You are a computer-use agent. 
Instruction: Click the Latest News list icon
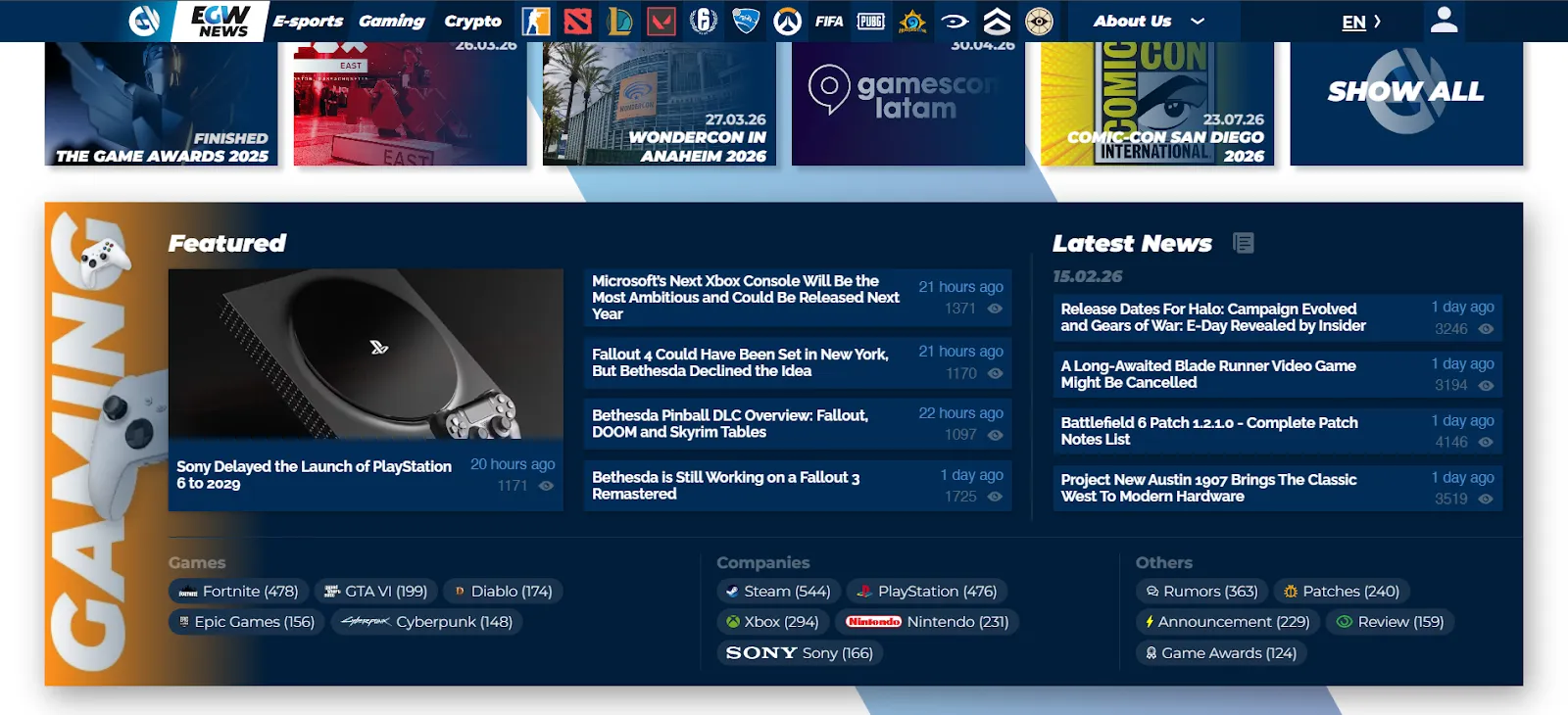click(1243, 243)
